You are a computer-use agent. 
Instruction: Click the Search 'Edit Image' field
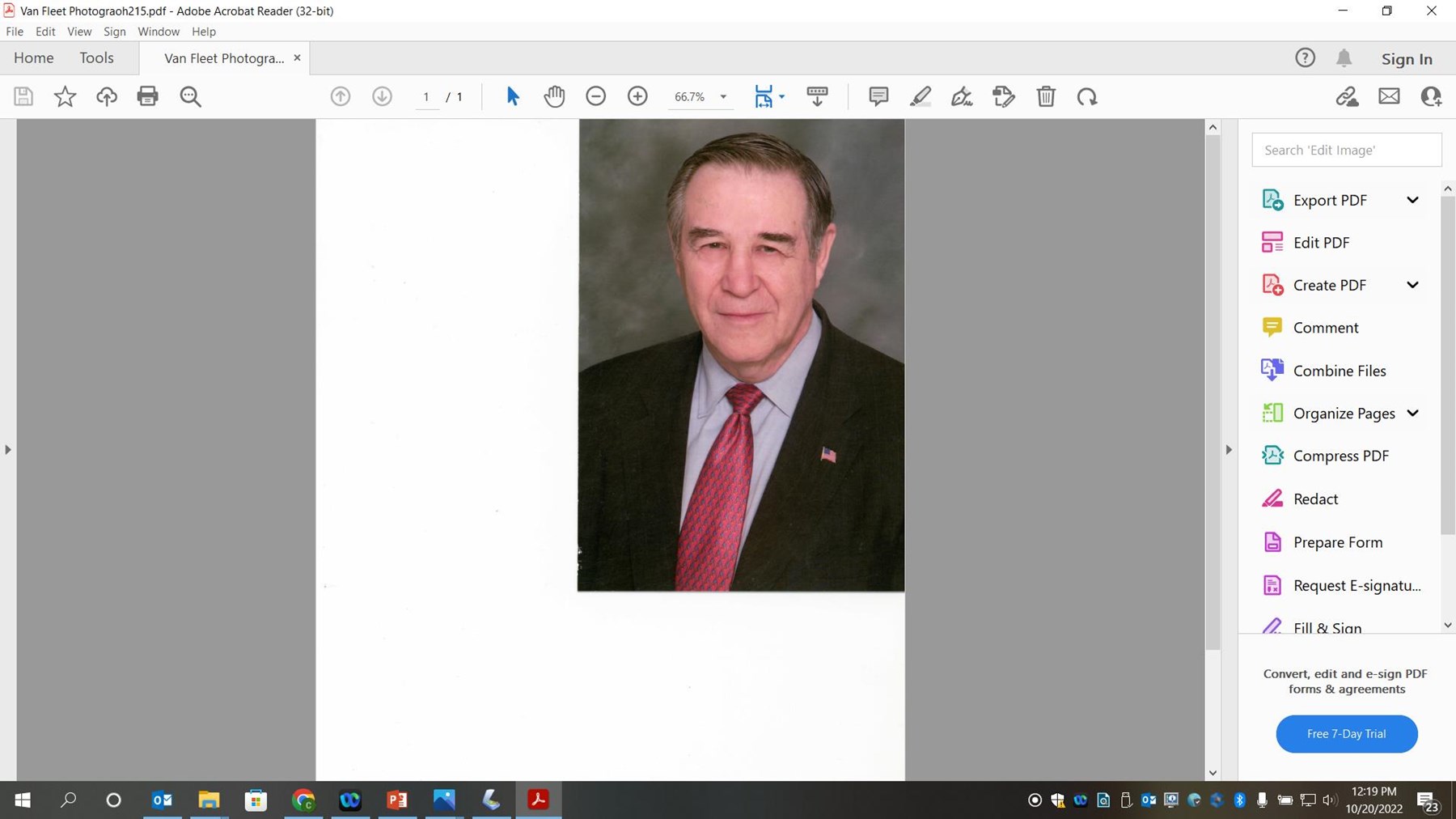[x=1346, y=150]
